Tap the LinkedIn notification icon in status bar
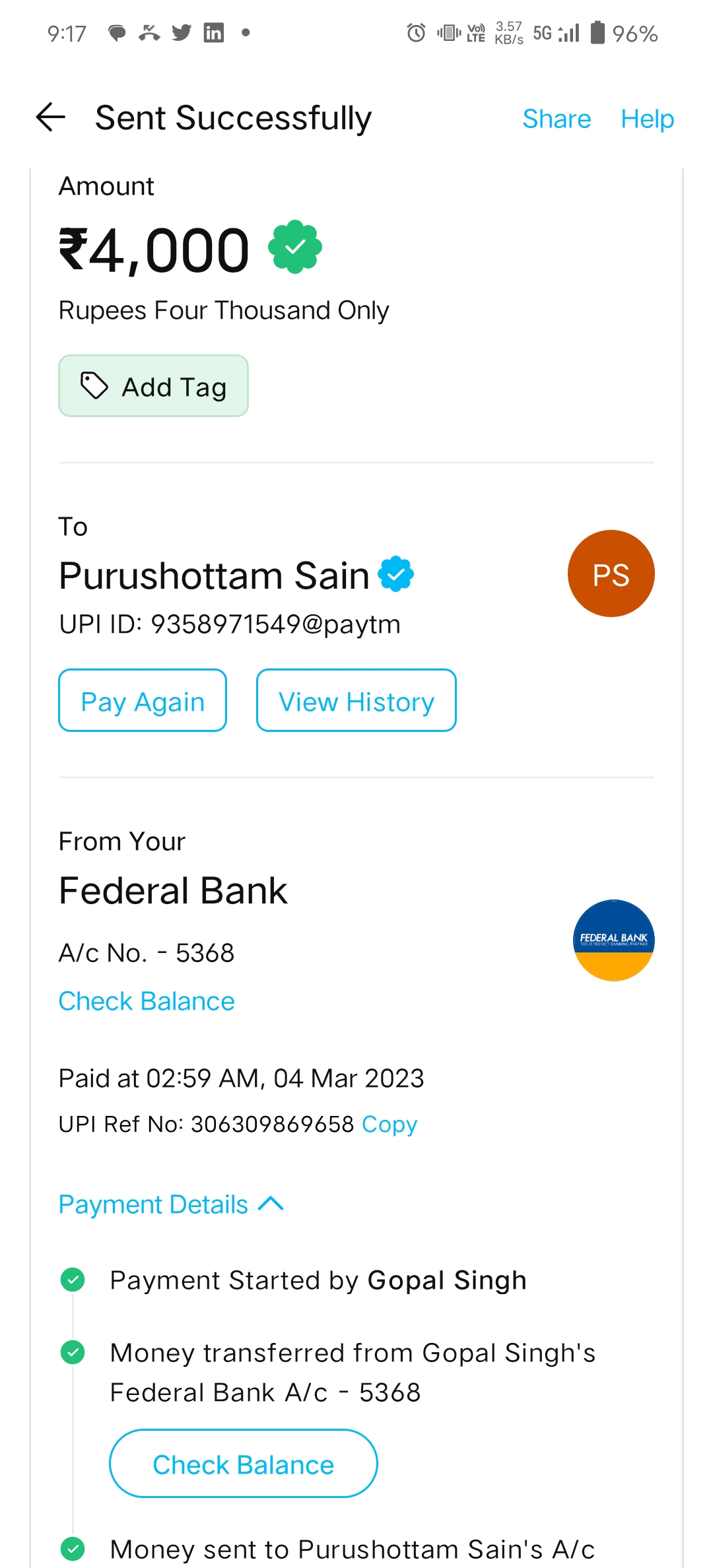 (x=213, y=32)
